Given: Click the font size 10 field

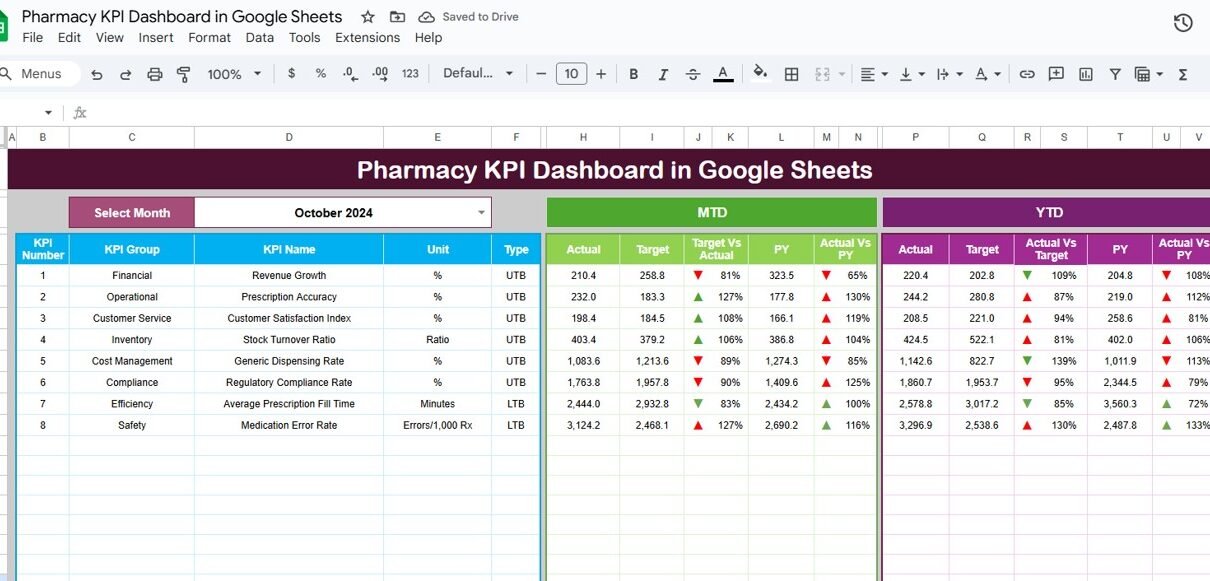Looking at the screenshot, I should coord(571,74).
